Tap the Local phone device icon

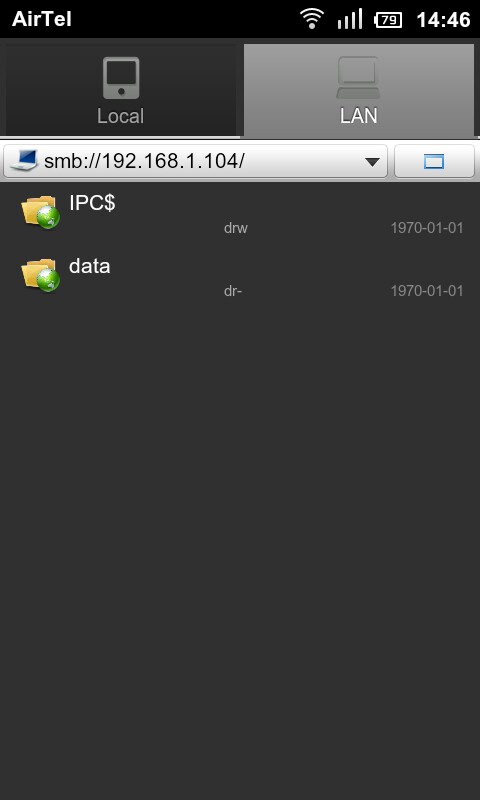click(121, 78)
